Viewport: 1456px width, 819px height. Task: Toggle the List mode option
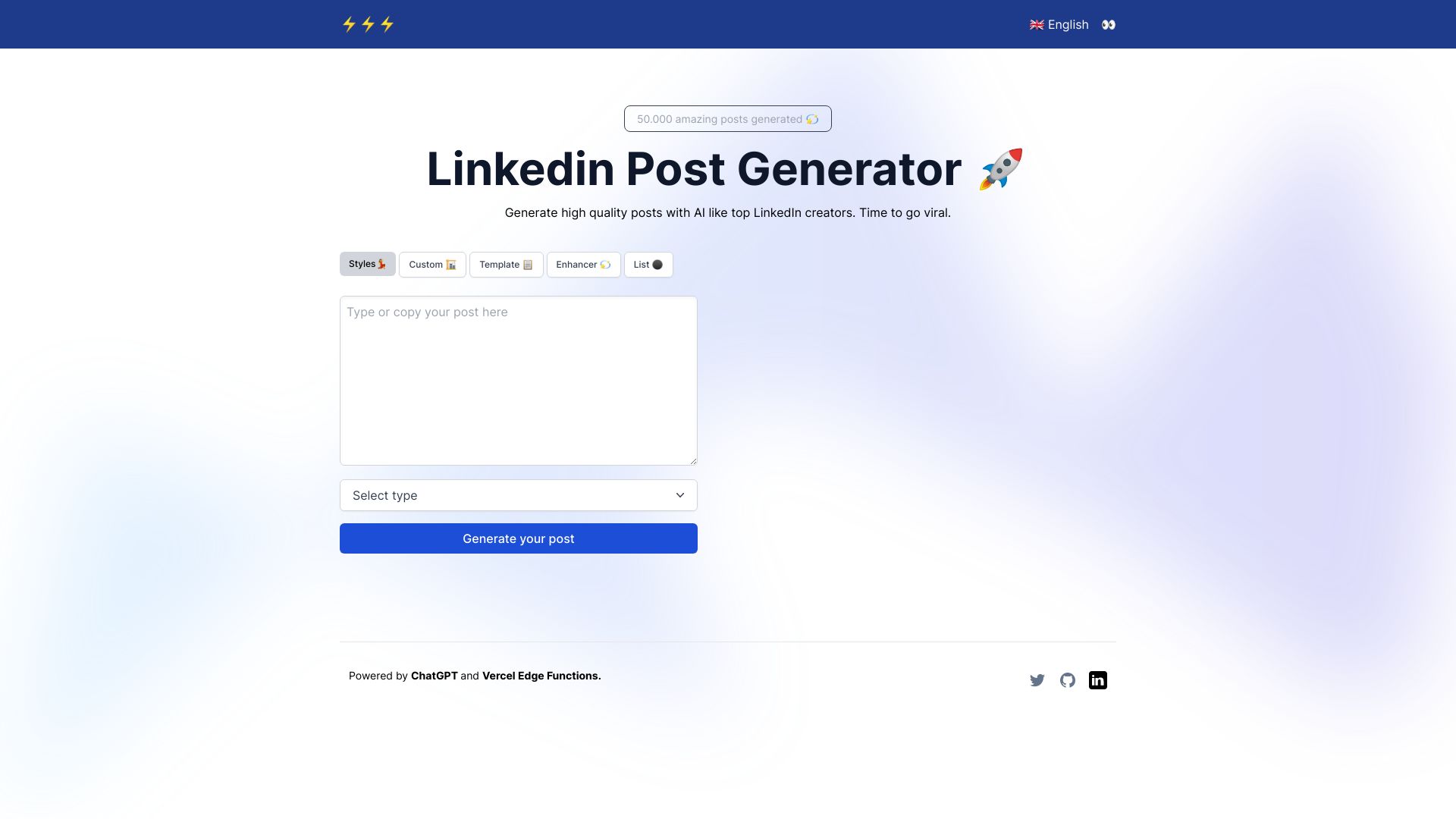pos(649,264)
